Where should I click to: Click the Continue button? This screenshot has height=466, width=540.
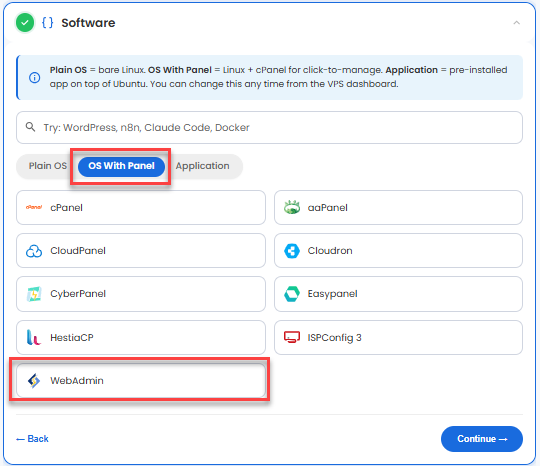pos(482,439)
